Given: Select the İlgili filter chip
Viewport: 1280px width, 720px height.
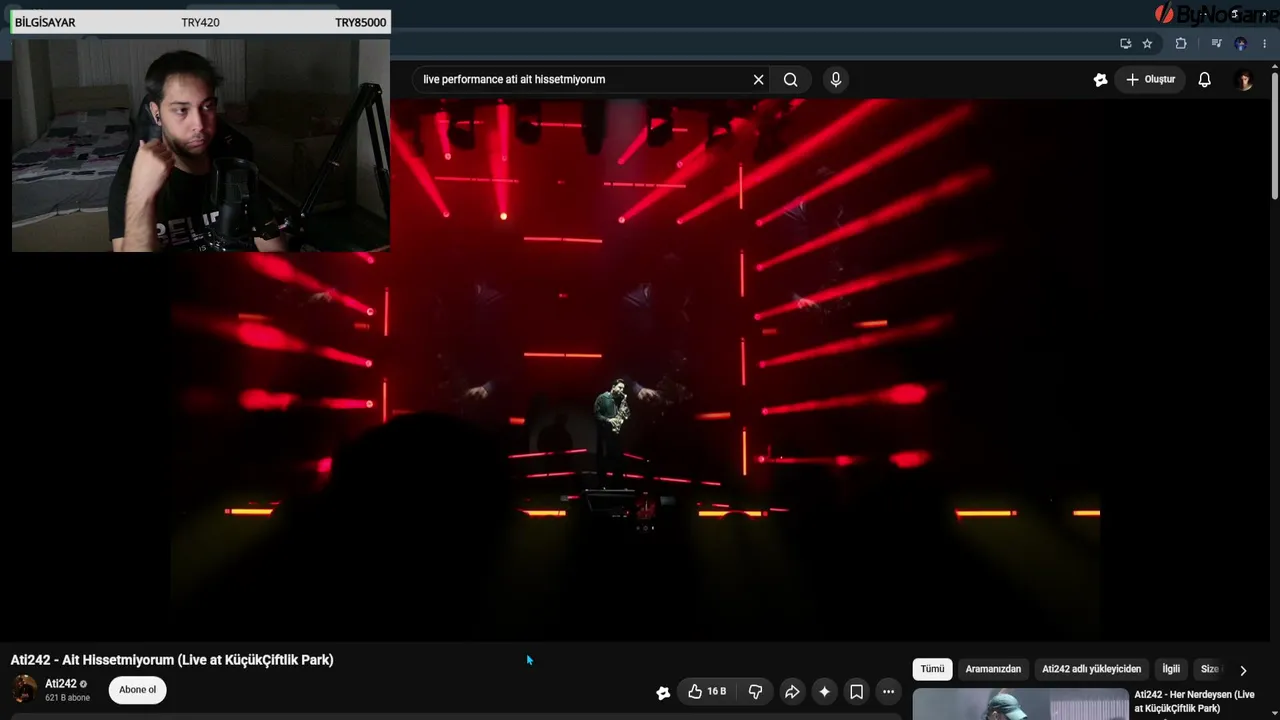Looking at the screenshot, I should (1171, 669).
